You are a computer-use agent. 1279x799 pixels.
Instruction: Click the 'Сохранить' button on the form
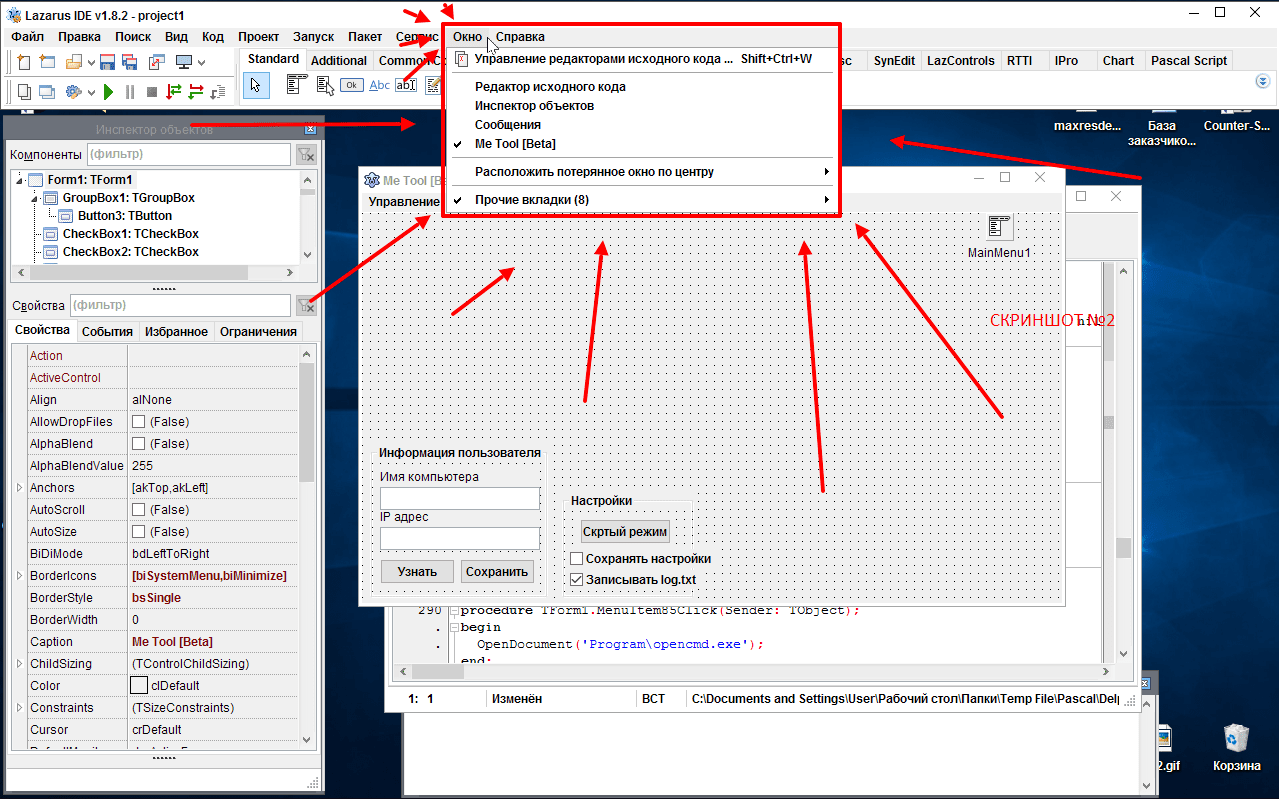(x=497, y=572)
